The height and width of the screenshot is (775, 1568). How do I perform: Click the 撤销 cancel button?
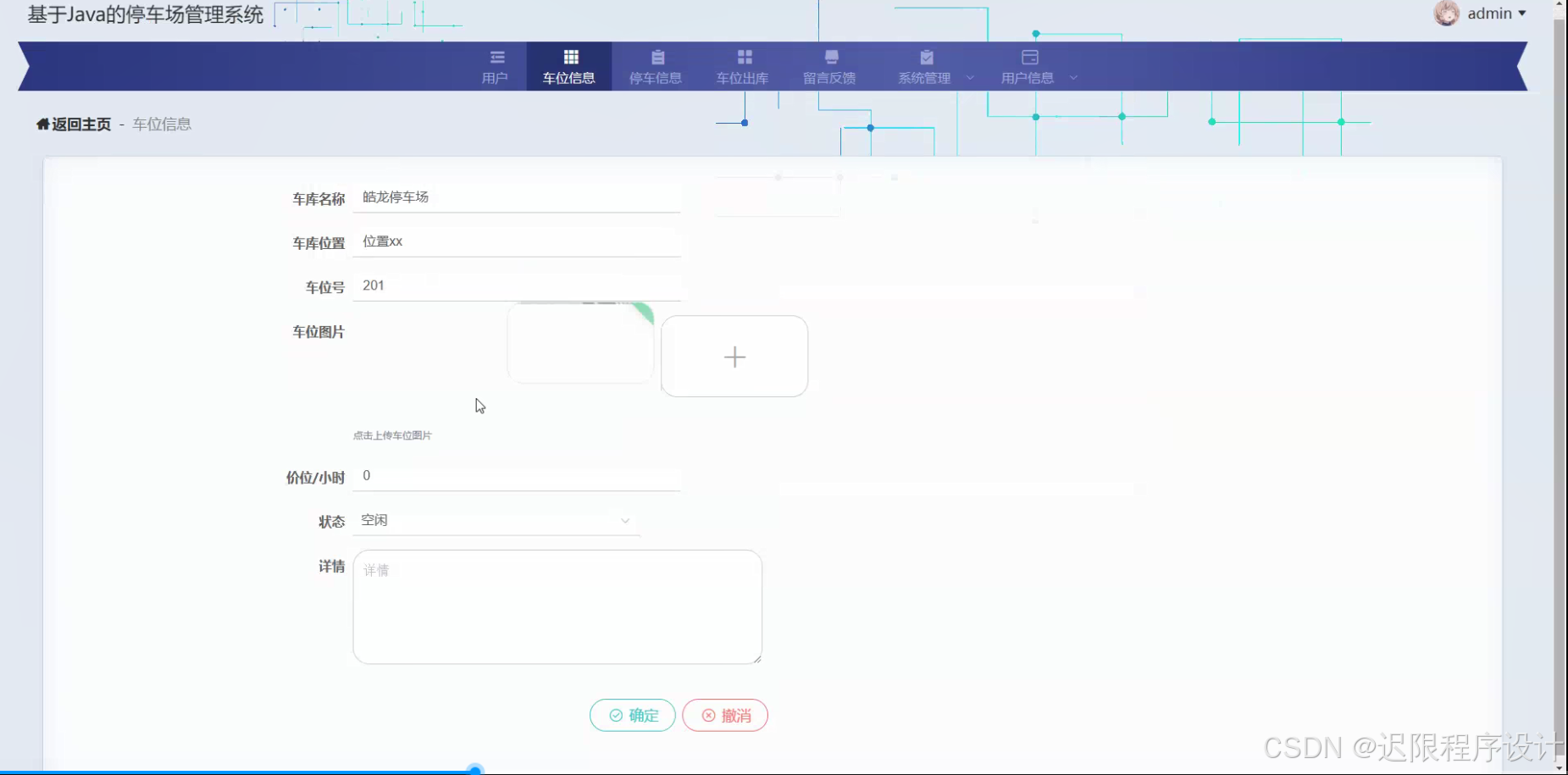[724, 715]
